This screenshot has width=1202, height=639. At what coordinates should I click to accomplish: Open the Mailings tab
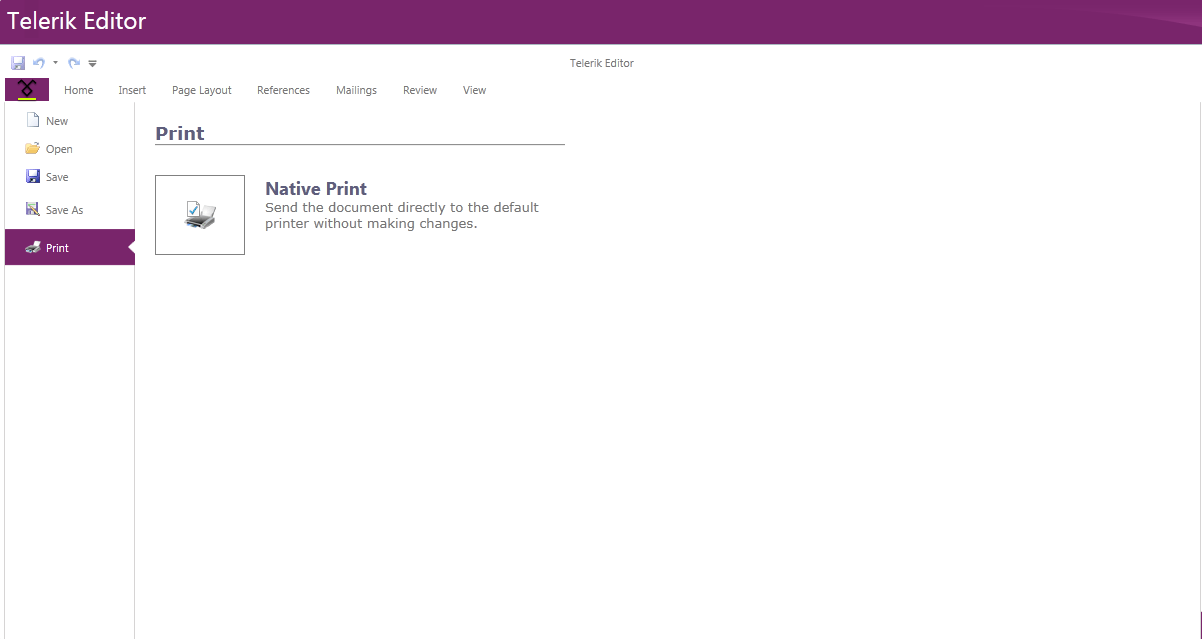point(356,90)
